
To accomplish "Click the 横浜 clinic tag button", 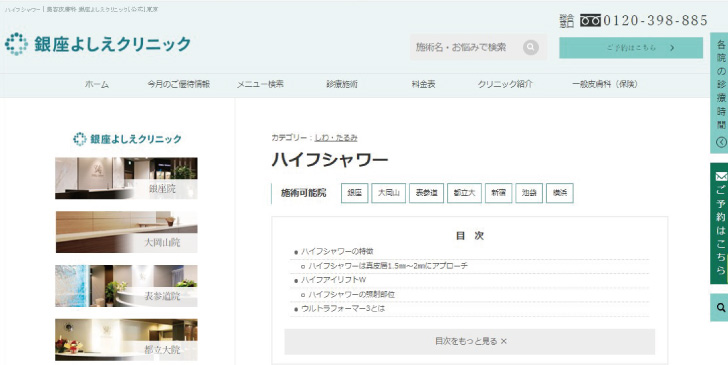I will (560, 193).
